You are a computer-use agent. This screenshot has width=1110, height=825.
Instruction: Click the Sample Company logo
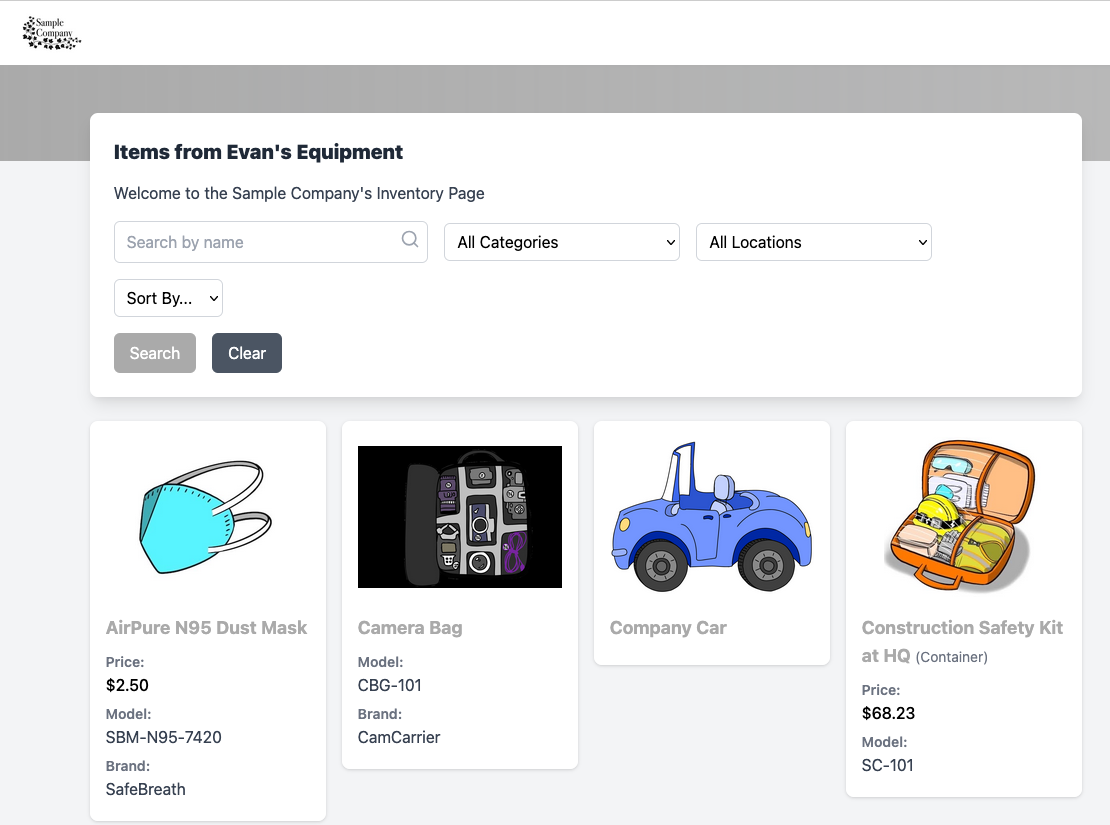tap(52, 33)
